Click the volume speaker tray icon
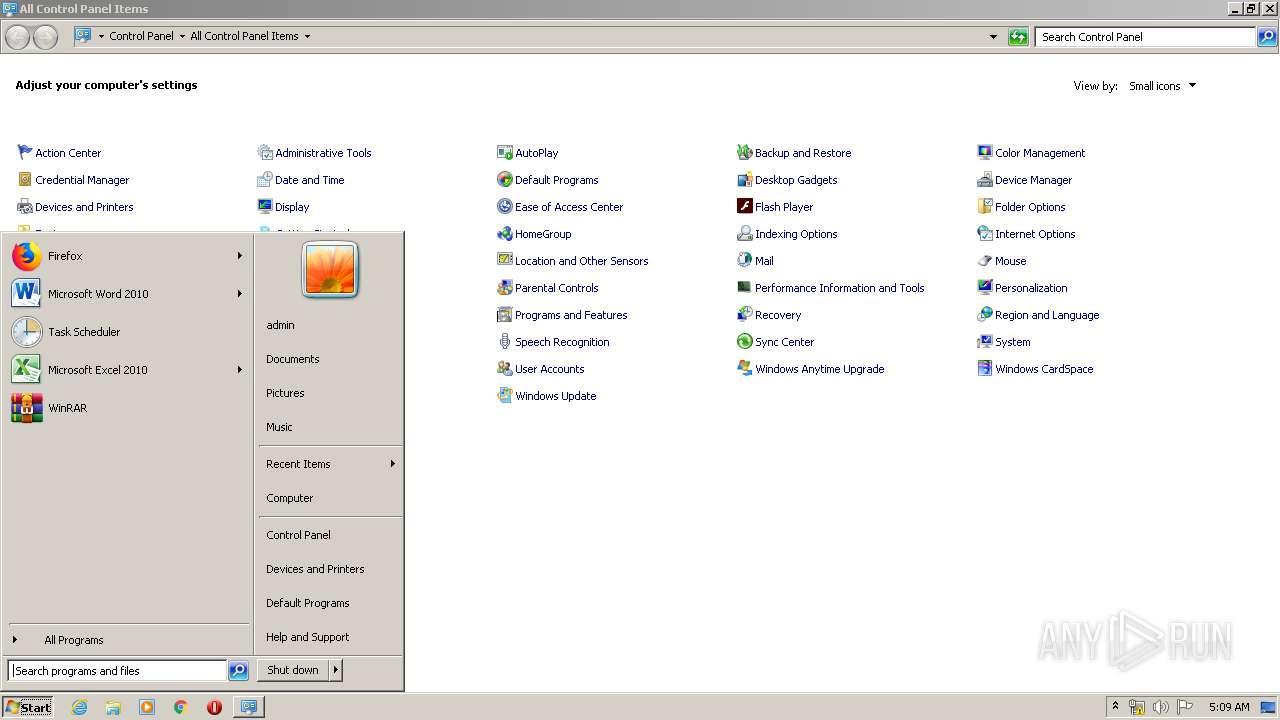The image size is (1280, 720). click(1161, 707)
